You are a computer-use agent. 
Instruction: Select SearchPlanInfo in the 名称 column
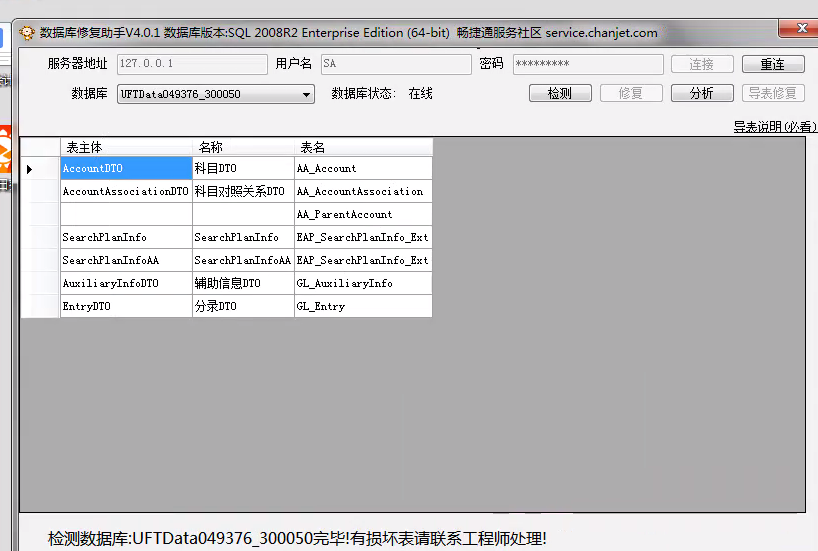(x=244, y=237)
